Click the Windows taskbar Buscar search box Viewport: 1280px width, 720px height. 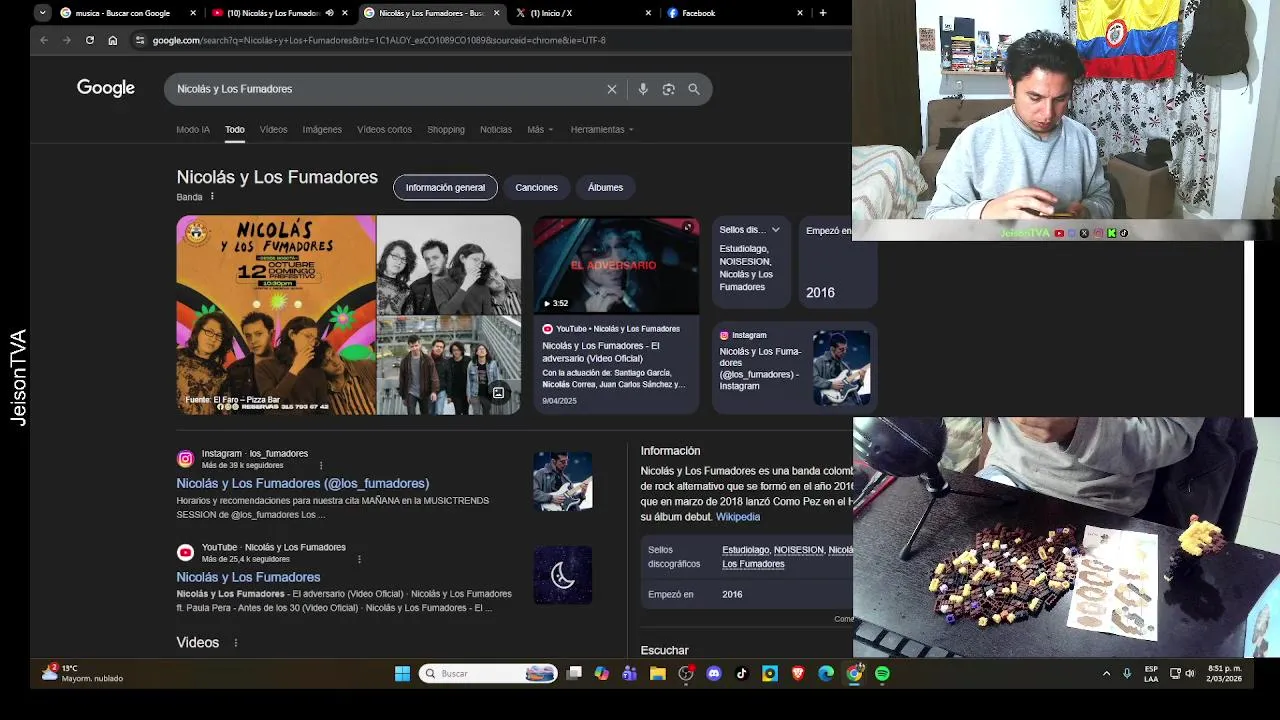[488, 674]
